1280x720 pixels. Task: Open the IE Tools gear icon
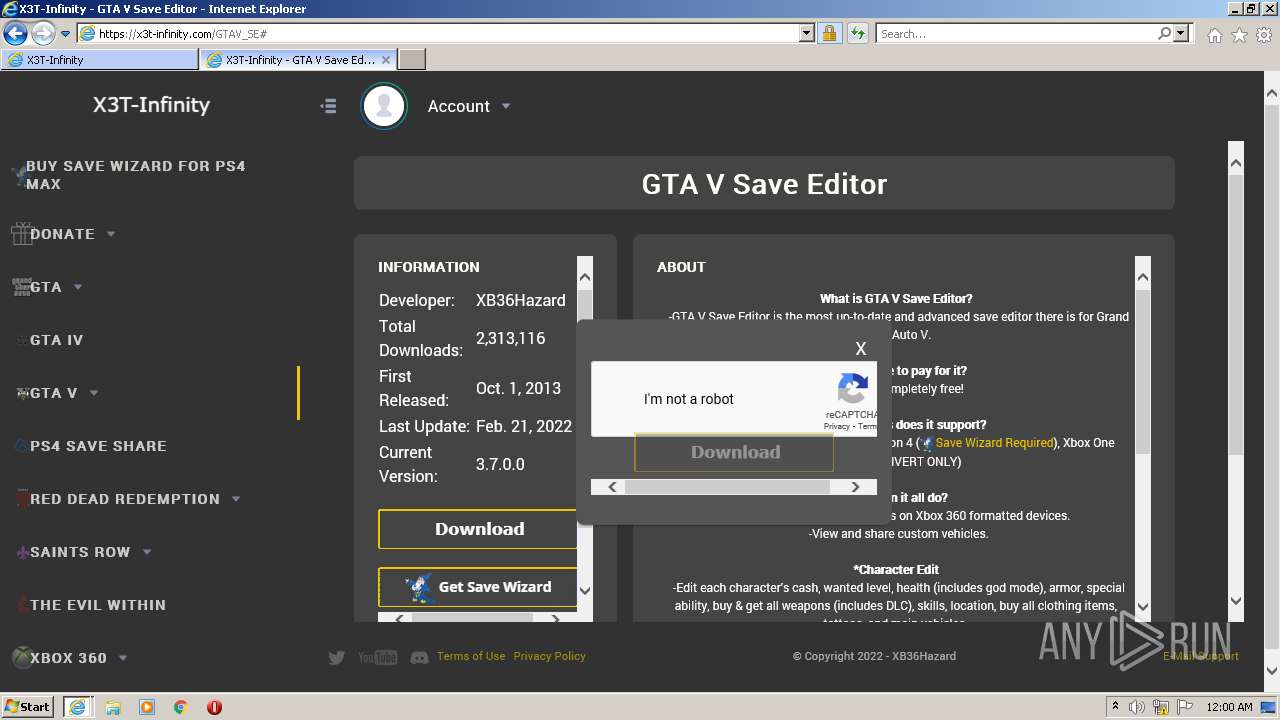pos(1264,35)
